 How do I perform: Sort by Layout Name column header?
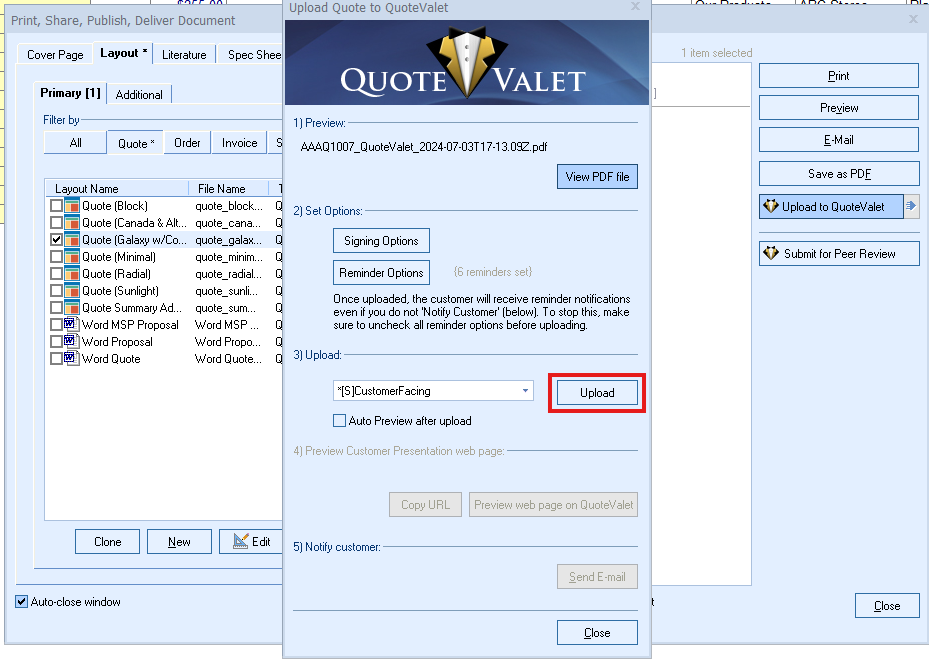pos(117,188)
